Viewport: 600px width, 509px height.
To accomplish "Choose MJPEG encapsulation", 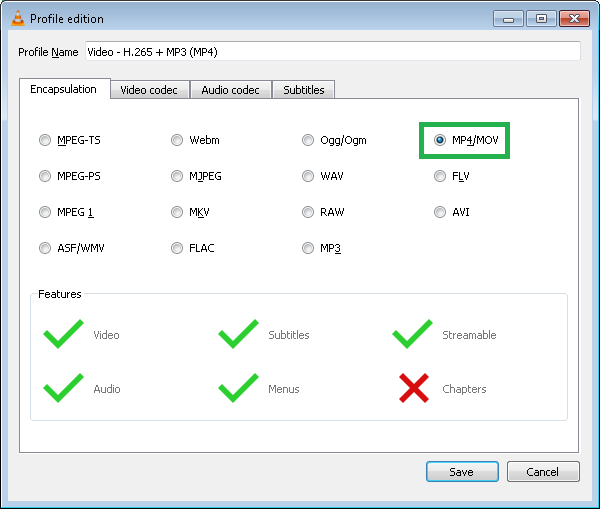I will (x=177, y=176).
